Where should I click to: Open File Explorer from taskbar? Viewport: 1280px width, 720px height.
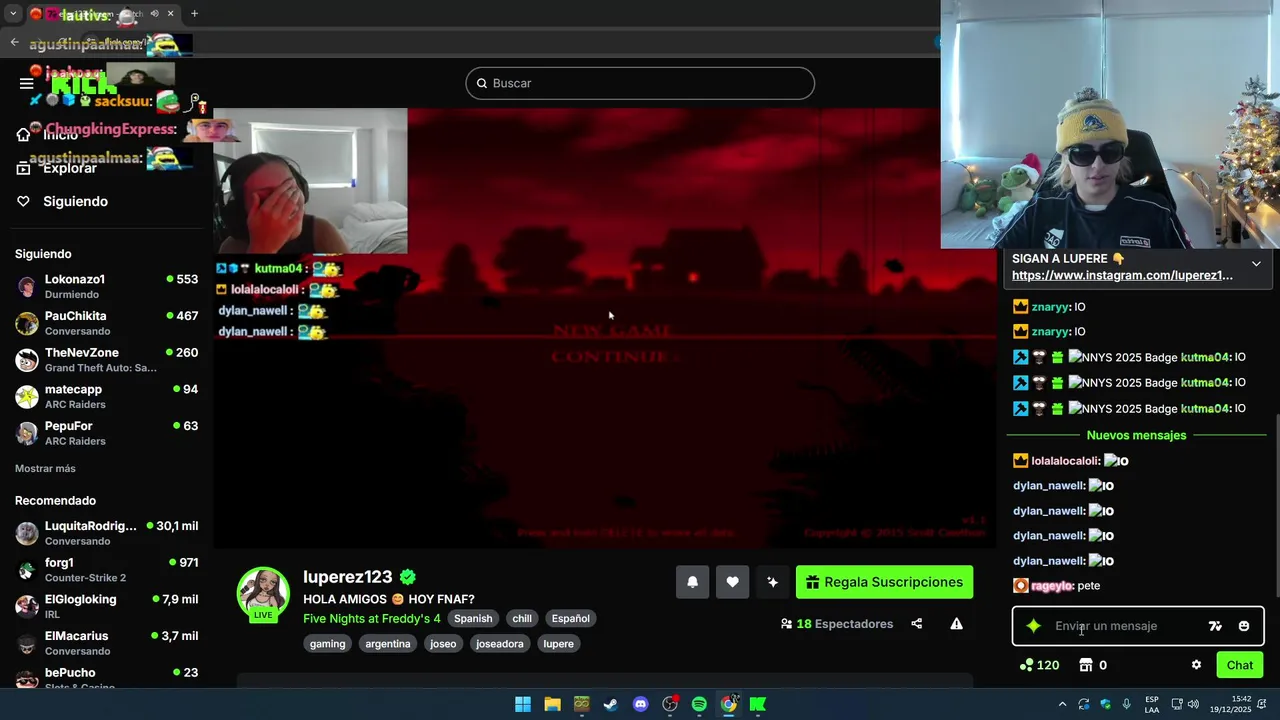pos(552,704)
